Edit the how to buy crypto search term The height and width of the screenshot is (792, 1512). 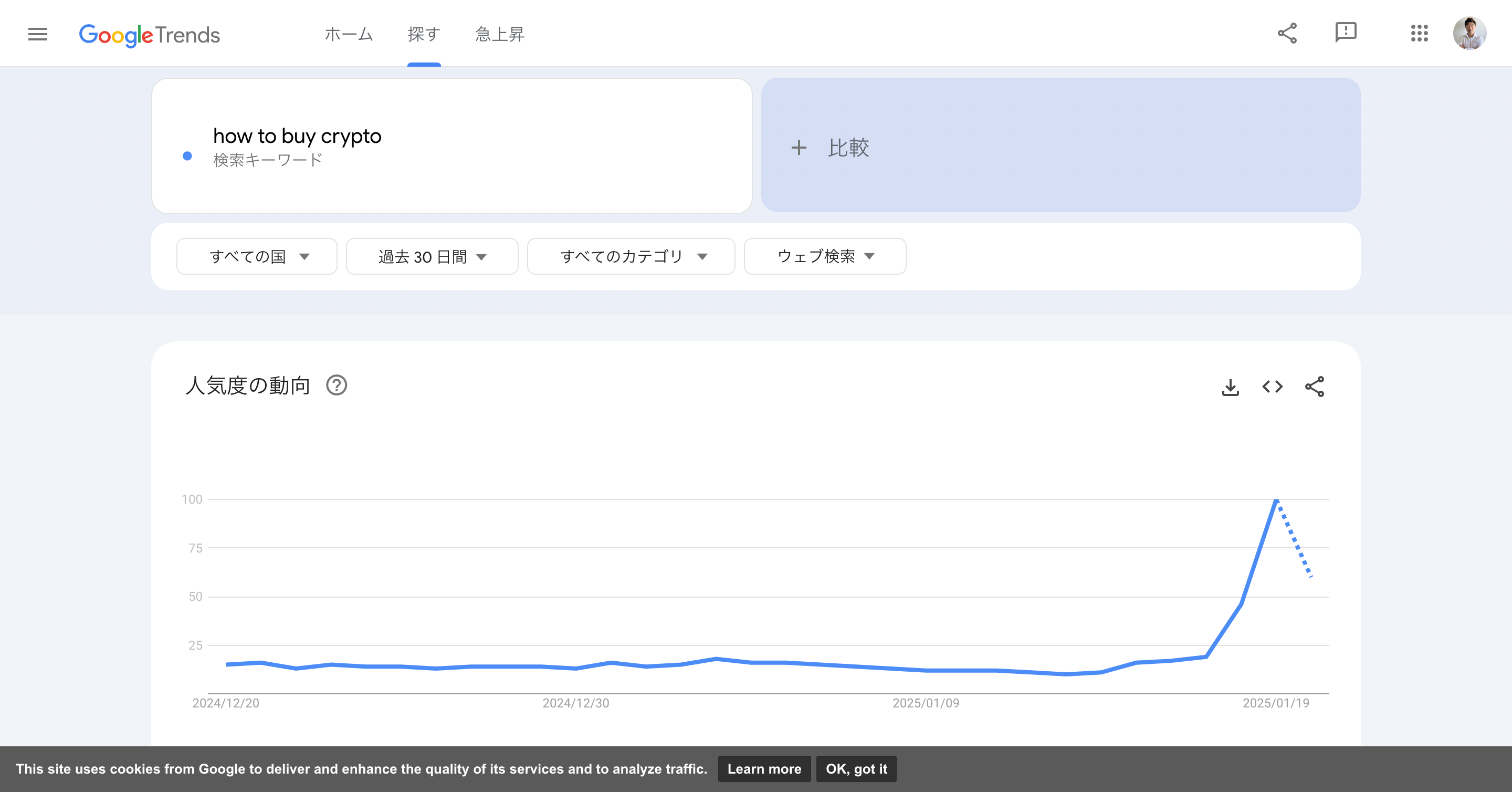click(297, 136)
